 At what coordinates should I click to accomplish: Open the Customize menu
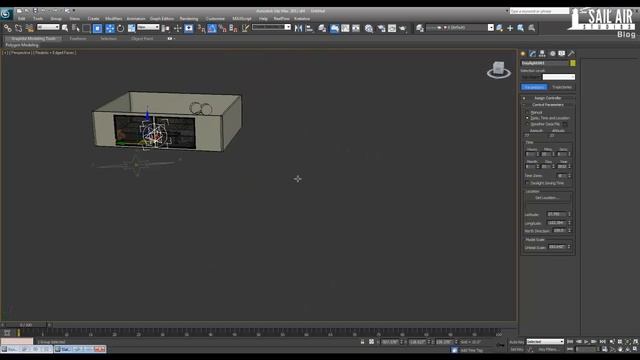[215, 19]
